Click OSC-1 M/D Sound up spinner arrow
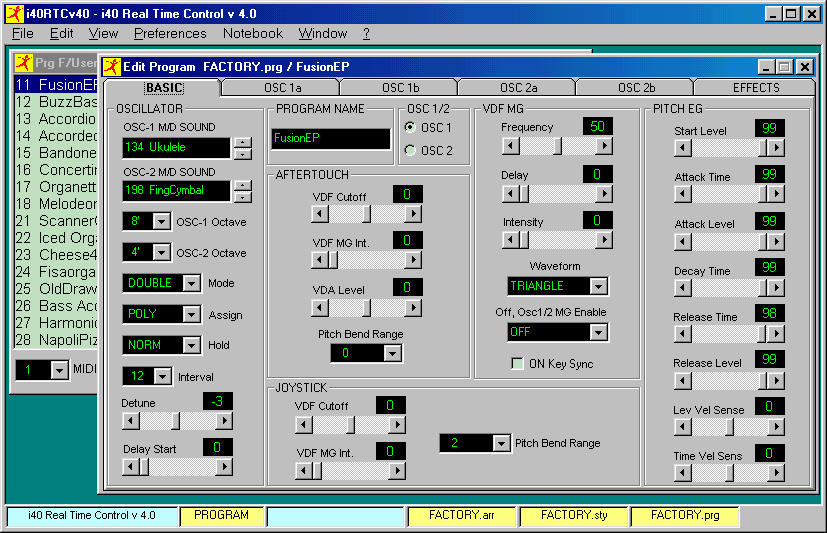 click(242, 142)
